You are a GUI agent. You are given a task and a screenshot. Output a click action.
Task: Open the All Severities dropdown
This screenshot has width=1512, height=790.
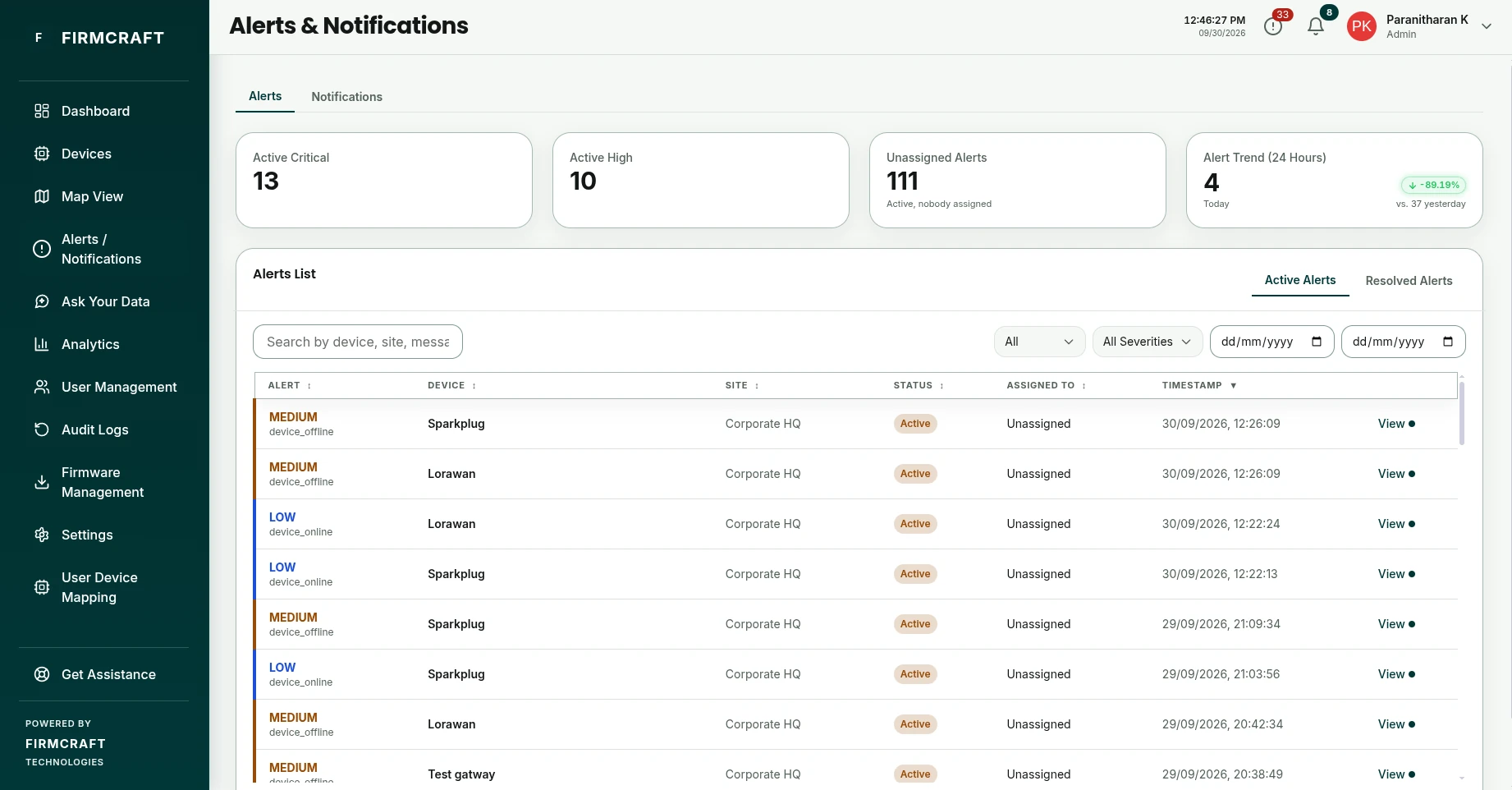(x=1148, y=342)
